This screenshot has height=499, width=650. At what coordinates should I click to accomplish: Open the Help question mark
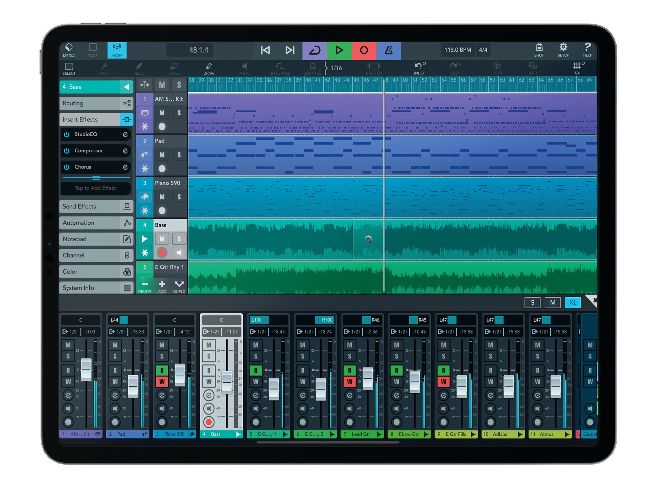587,49
